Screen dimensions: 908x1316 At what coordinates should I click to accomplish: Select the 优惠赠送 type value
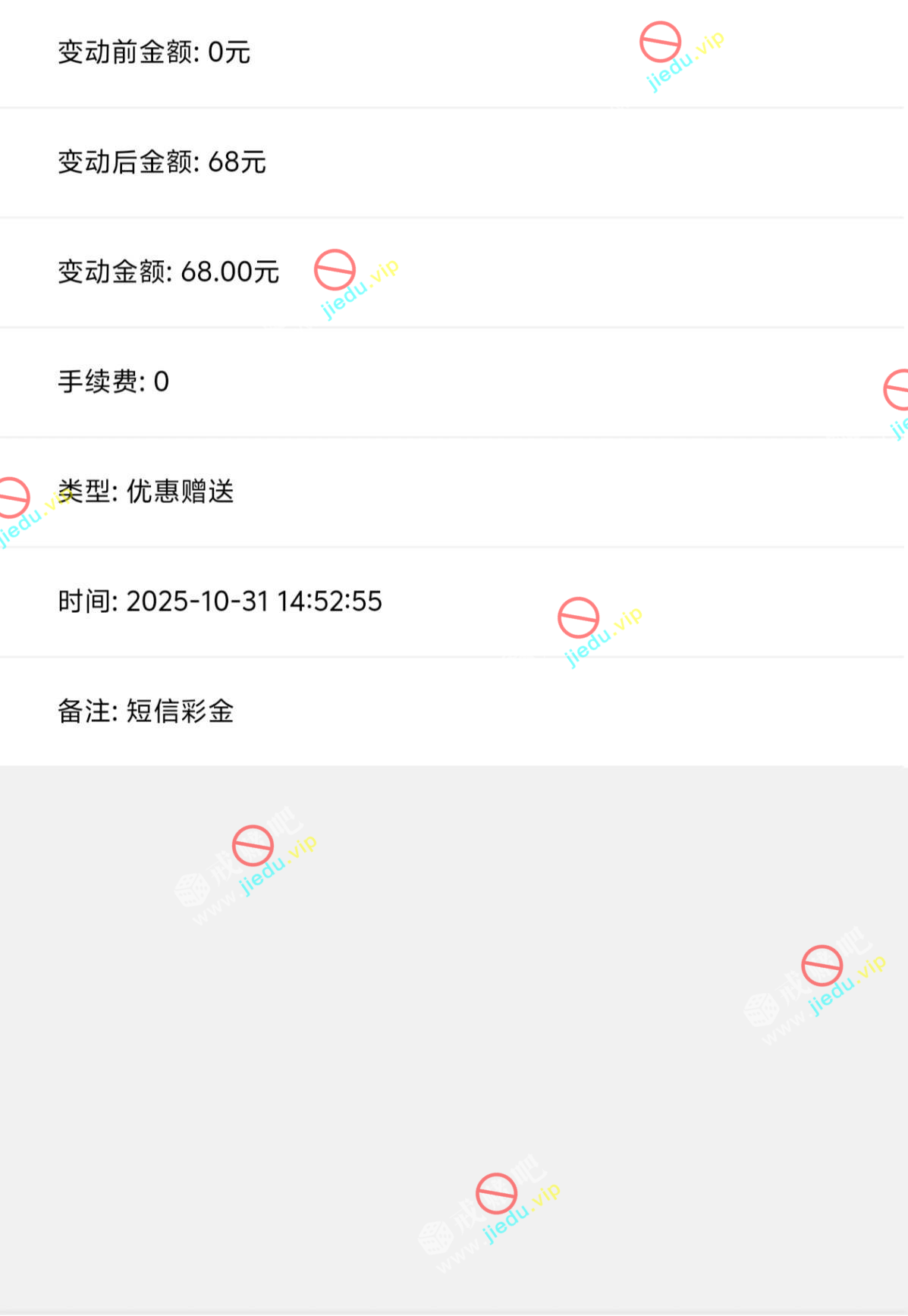180,492
